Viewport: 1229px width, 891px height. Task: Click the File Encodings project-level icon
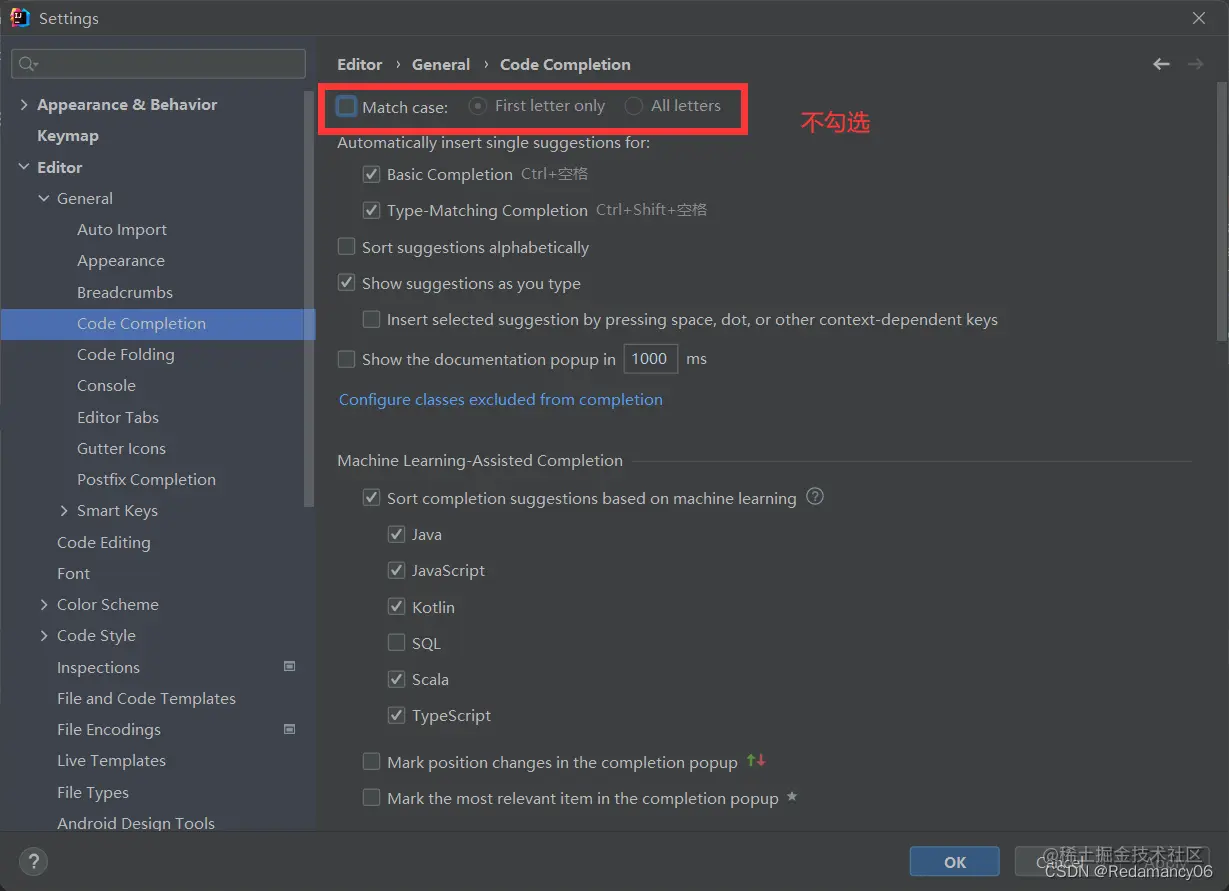(290, 729)
